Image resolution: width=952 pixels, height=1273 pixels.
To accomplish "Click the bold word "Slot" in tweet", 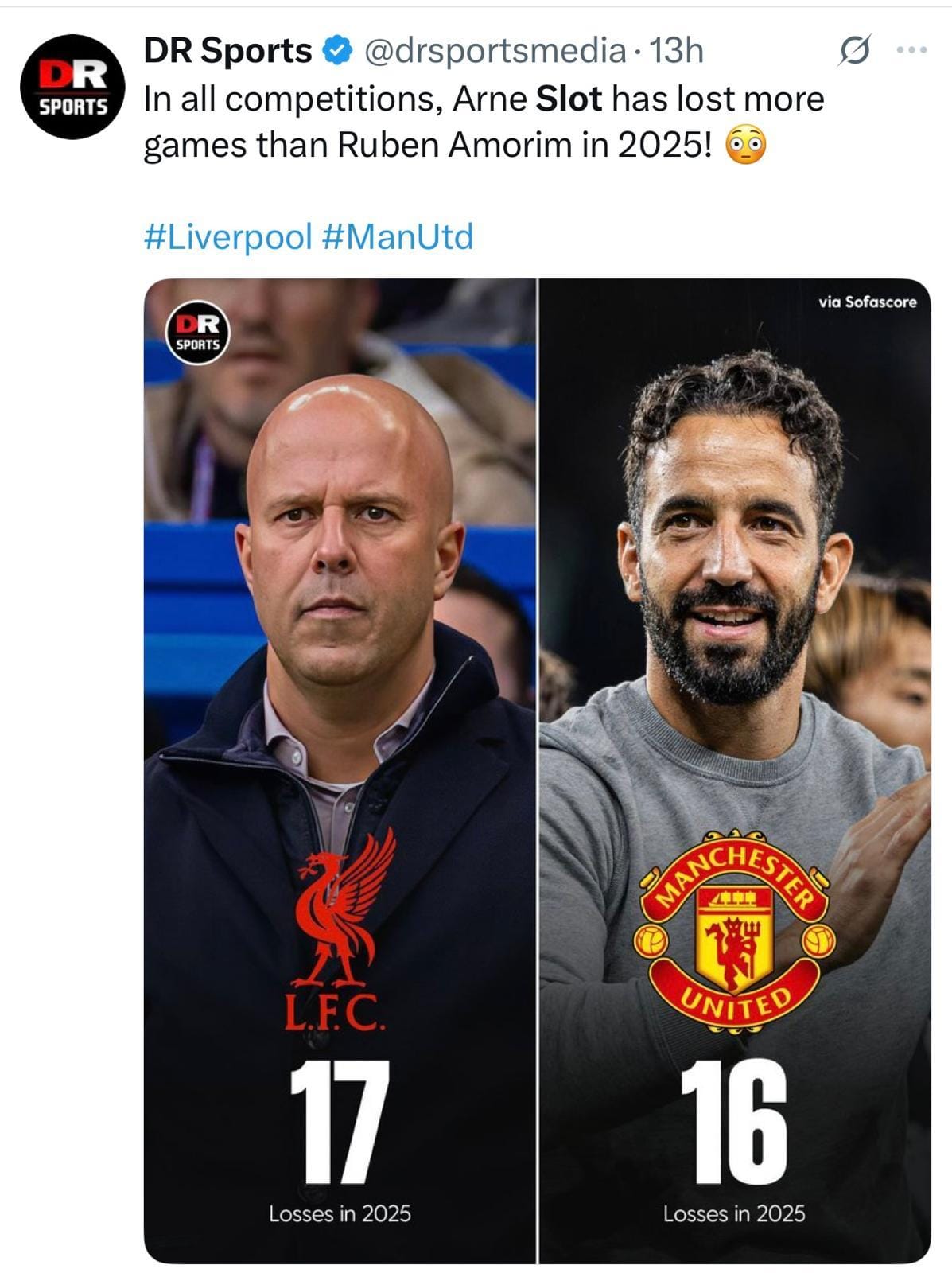I will (x=569, y=99).
